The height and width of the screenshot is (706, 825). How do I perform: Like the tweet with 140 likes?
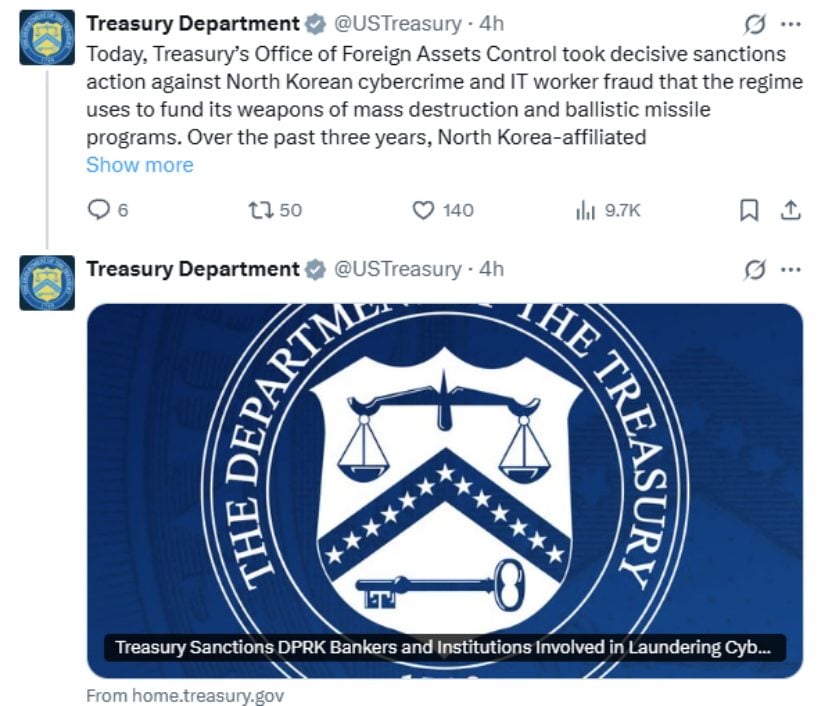[x=425, y=210]
